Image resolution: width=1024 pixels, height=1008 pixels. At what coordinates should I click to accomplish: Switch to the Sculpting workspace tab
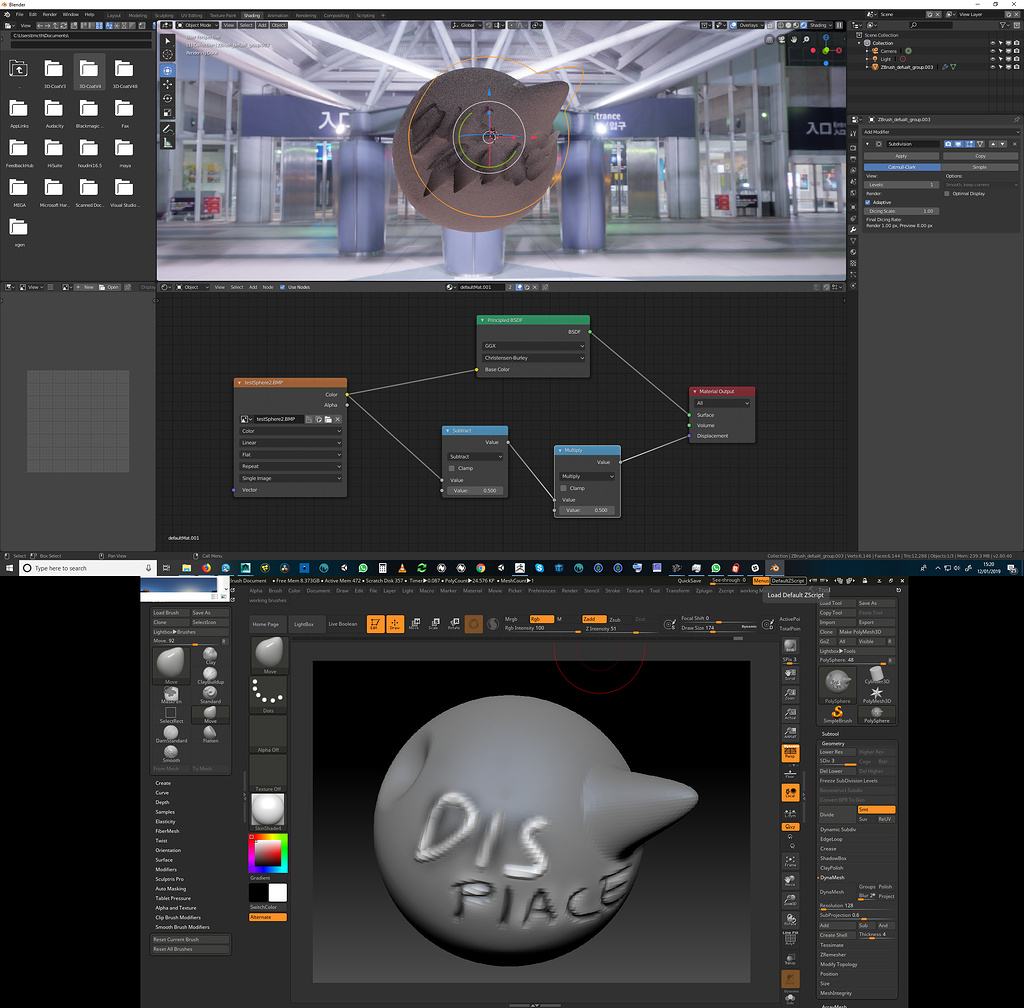[x=164, y=15]
